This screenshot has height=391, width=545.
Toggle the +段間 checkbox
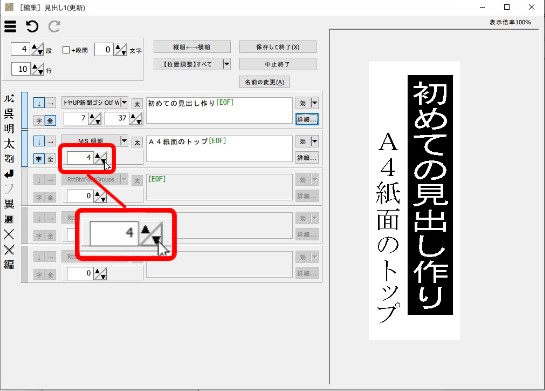pyautogui.click(x=66, y=50)
